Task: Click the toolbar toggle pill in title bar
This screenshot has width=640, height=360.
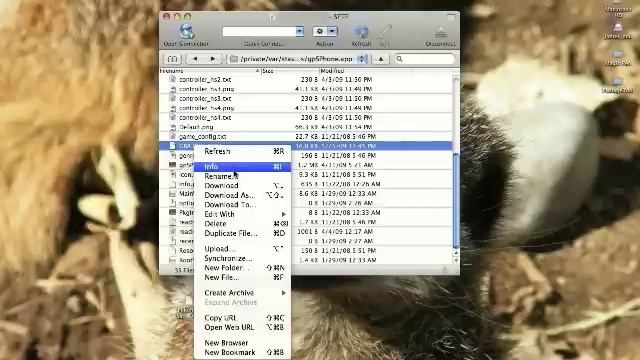Action: point(451,17)
